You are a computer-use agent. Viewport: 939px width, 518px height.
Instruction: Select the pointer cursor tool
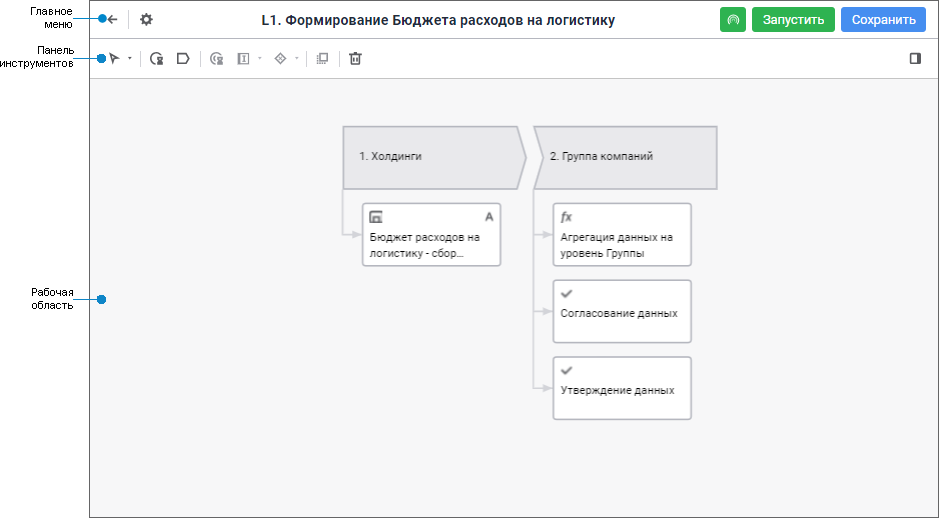click(114, 59)
